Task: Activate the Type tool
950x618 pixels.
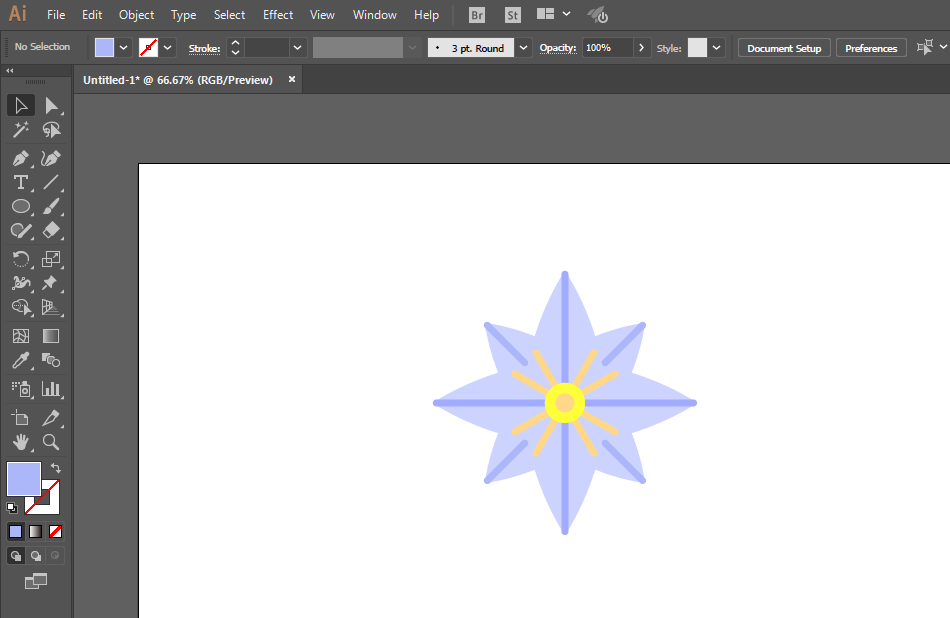Action: [x=21, y=182]
